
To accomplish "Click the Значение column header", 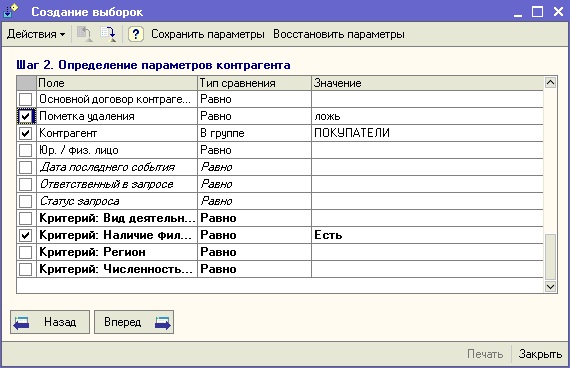I will tap(428, 83).
